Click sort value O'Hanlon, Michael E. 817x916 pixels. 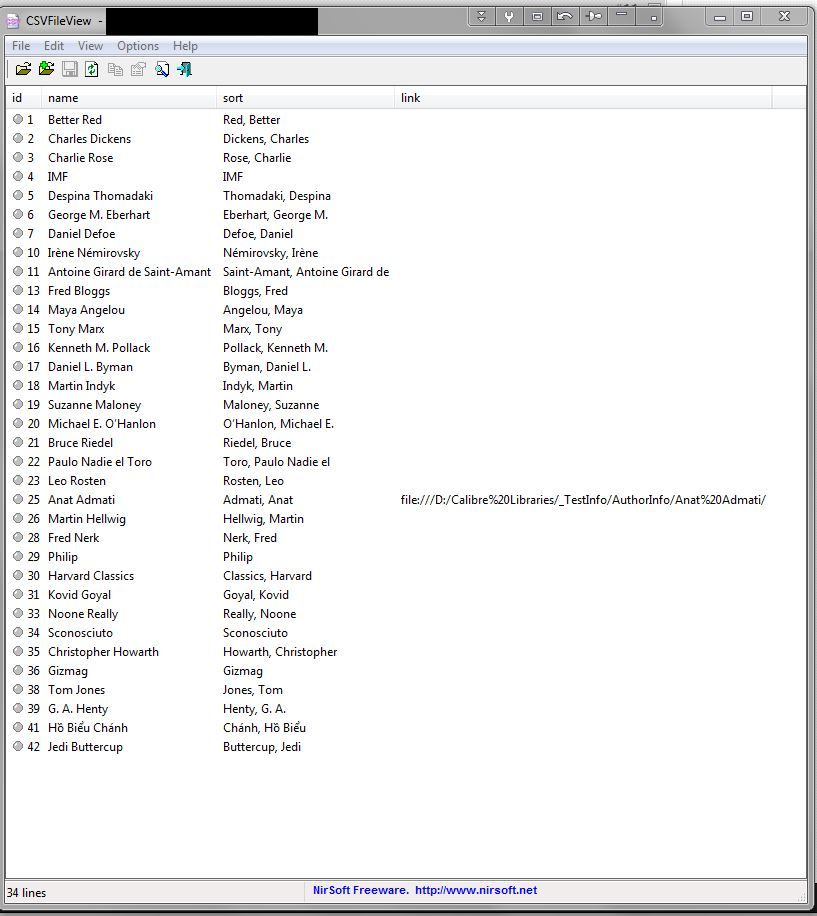click(279, 424)
